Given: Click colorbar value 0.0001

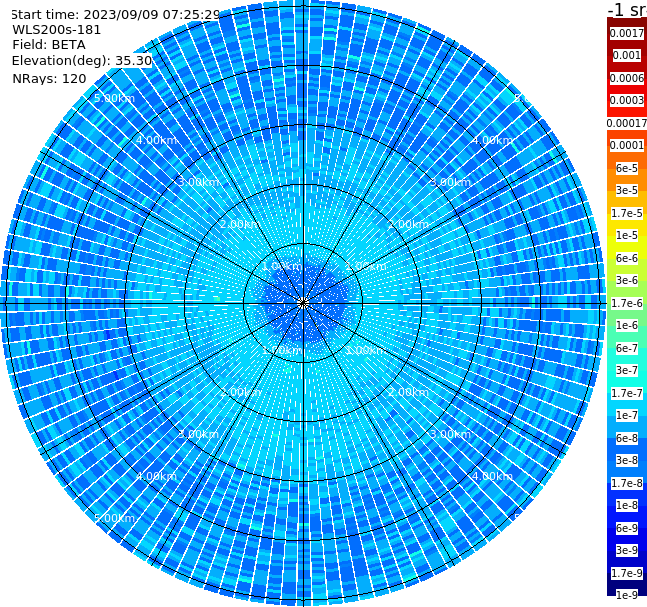Looking at the screenshot, I should pyautogui.click(x=627, y=145).
